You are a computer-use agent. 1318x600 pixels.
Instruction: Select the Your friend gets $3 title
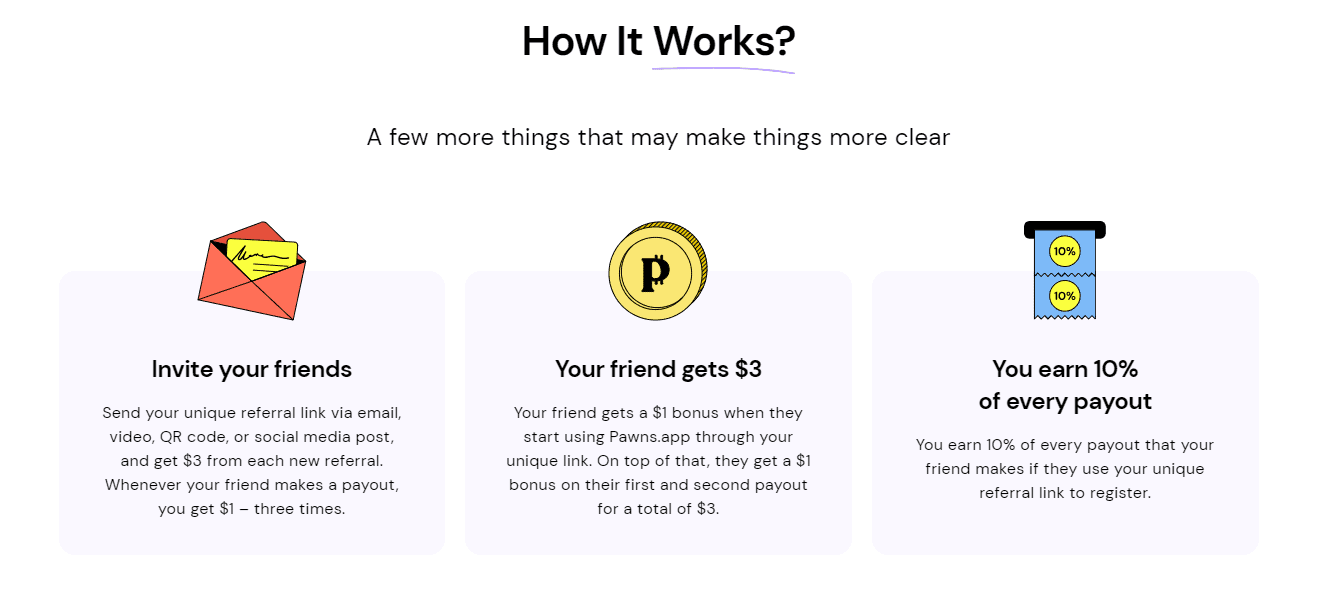point(658,369)
